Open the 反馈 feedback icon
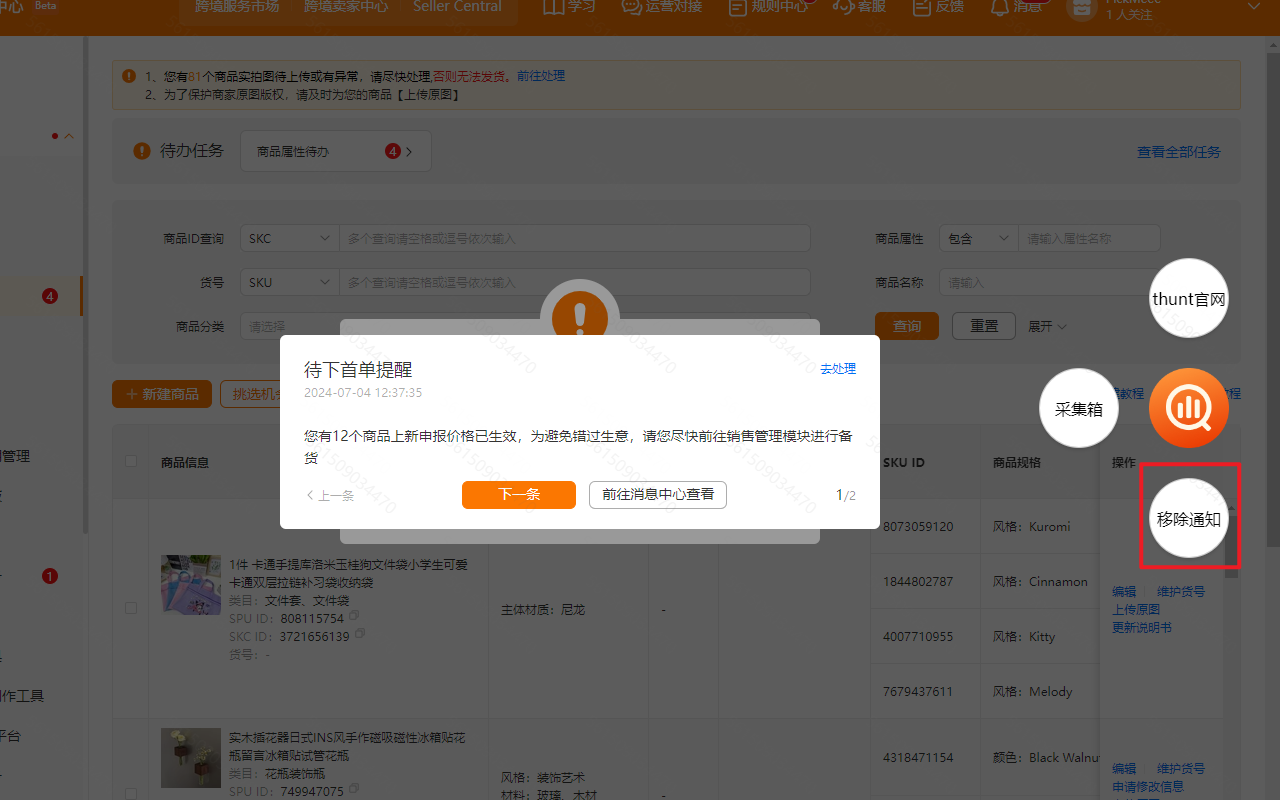Screen dimensions: 1280x800 (x=921, y=6)
